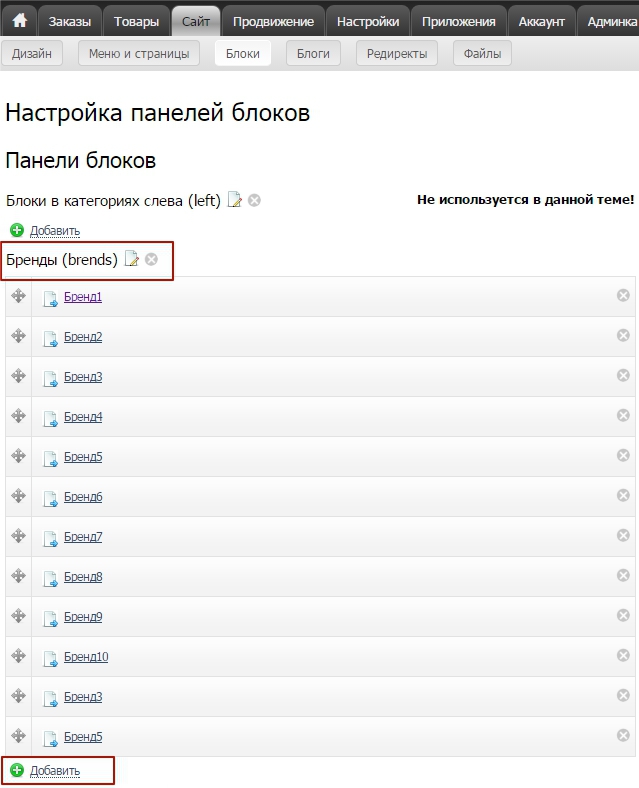Screen dimensions: 639x788
Task: Go to the Меню и страницы subsection
Action: (x=139, y=53)
